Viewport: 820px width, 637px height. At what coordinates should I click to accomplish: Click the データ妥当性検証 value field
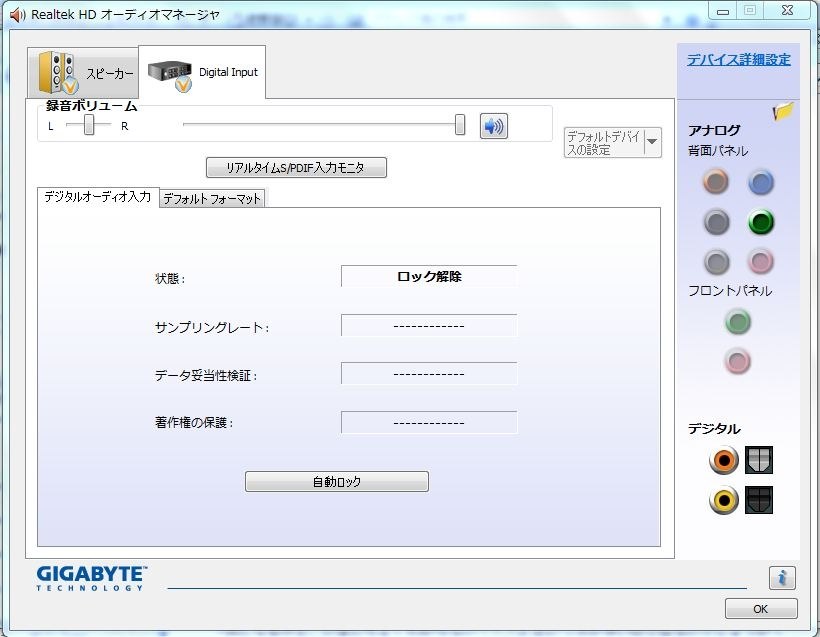(429, 374)
